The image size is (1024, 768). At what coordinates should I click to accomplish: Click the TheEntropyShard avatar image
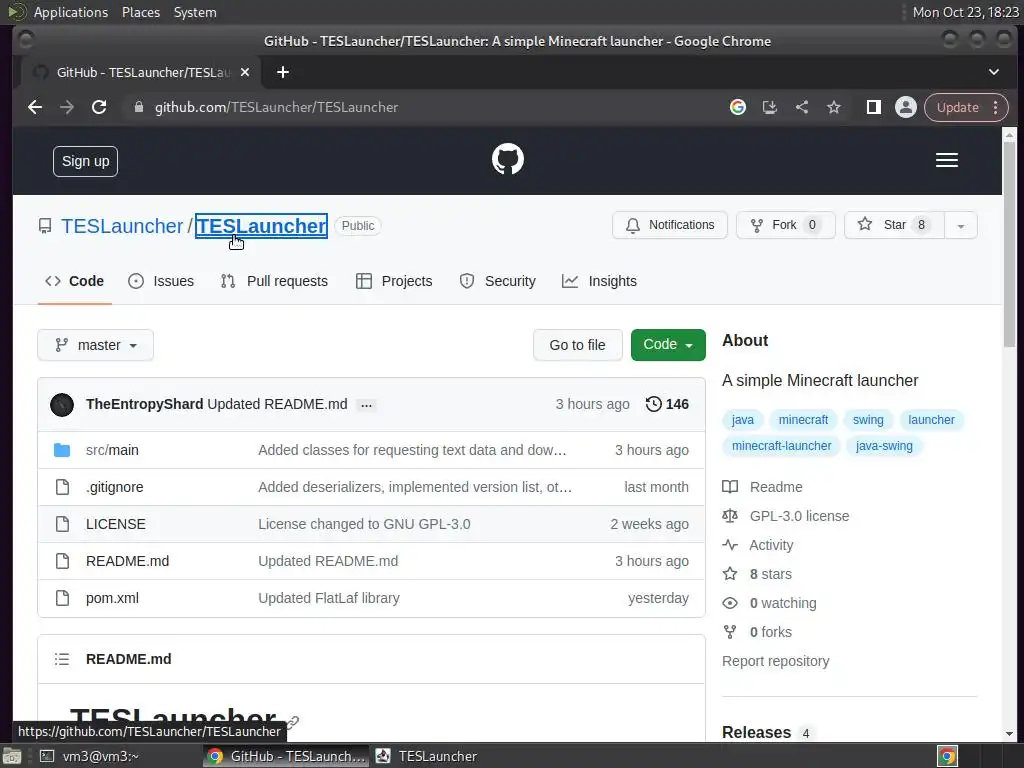[62, 405]
